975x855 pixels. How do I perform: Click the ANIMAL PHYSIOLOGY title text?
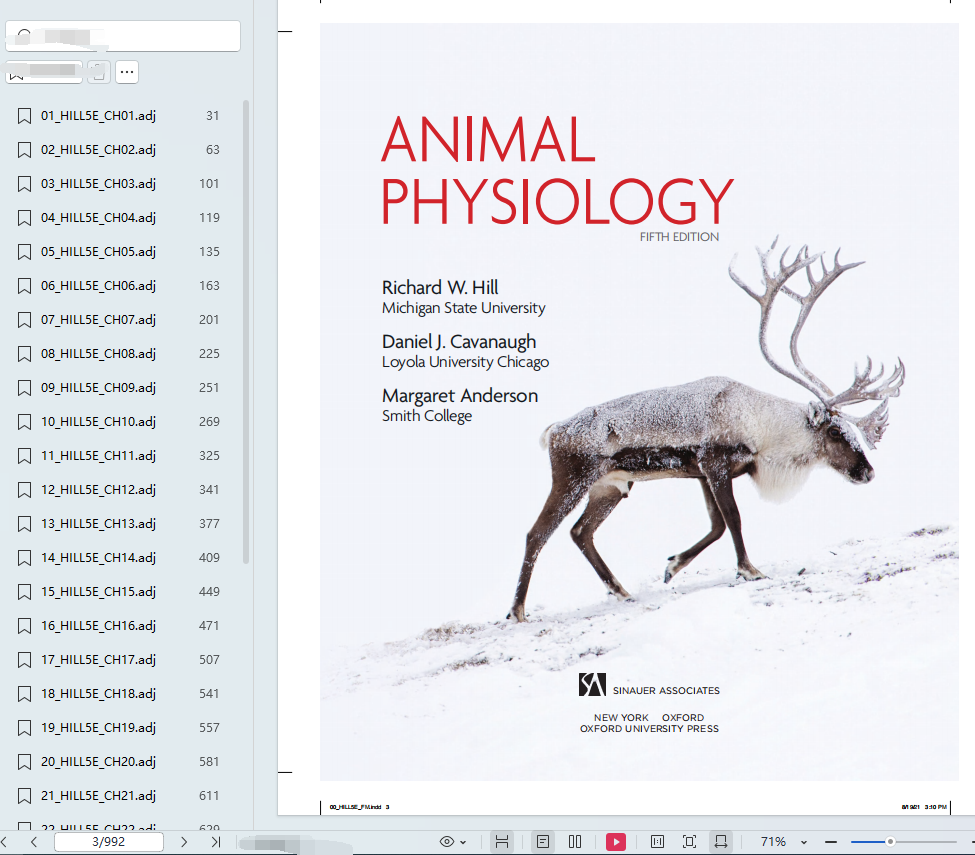[x=557, y=170]
